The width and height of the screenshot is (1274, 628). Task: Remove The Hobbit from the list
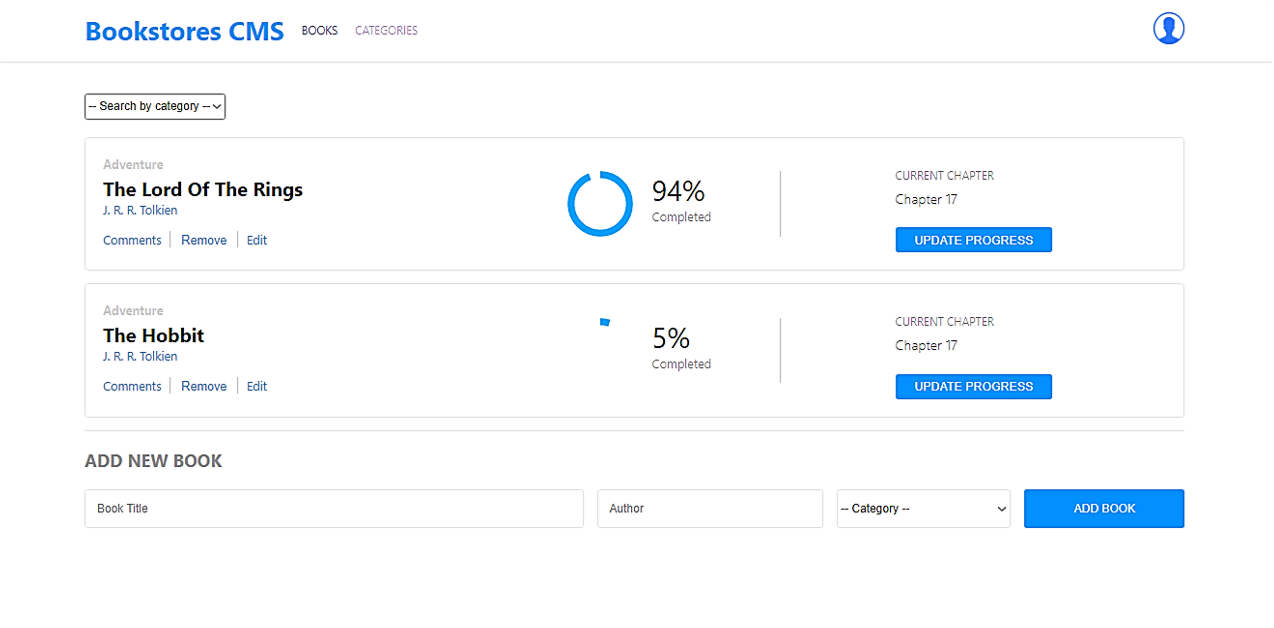coord(203,385)
